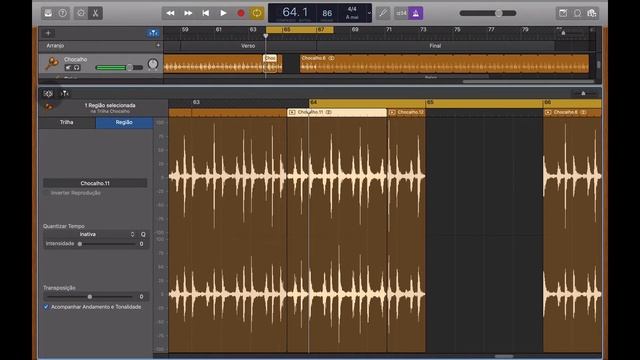Image resolution: width=640 pixels, height=360 pixels.
Task: Toggle Smart Controls knob button
Action: point(81,13)
